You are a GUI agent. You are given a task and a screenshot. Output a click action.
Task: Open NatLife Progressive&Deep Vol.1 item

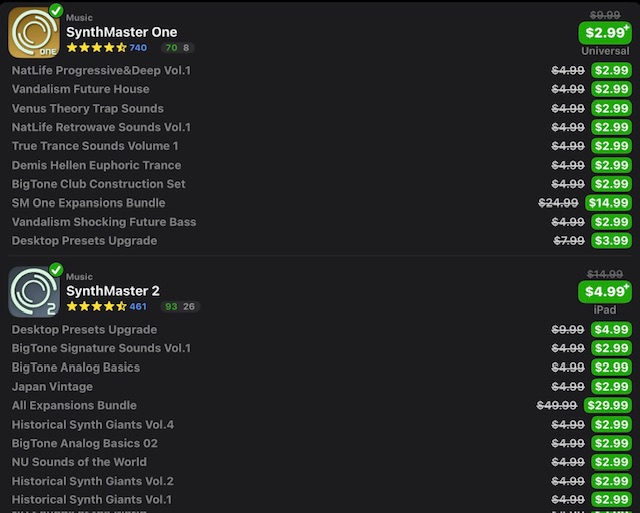pos(101,70)
